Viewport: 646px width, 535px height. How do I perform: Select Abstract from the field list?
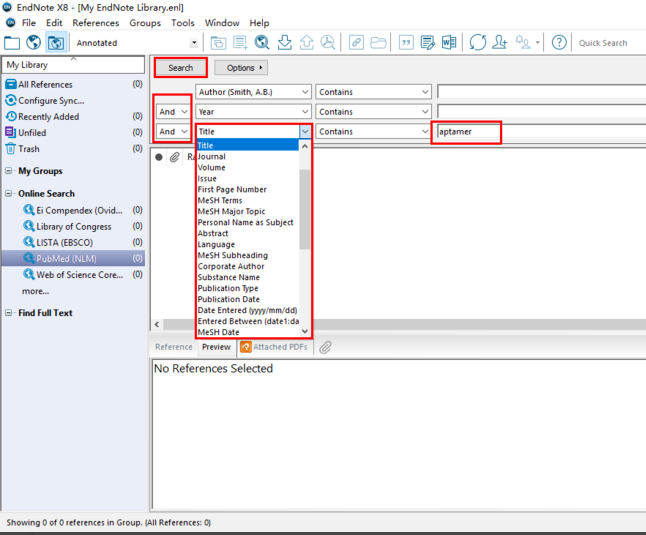(213, 233)
